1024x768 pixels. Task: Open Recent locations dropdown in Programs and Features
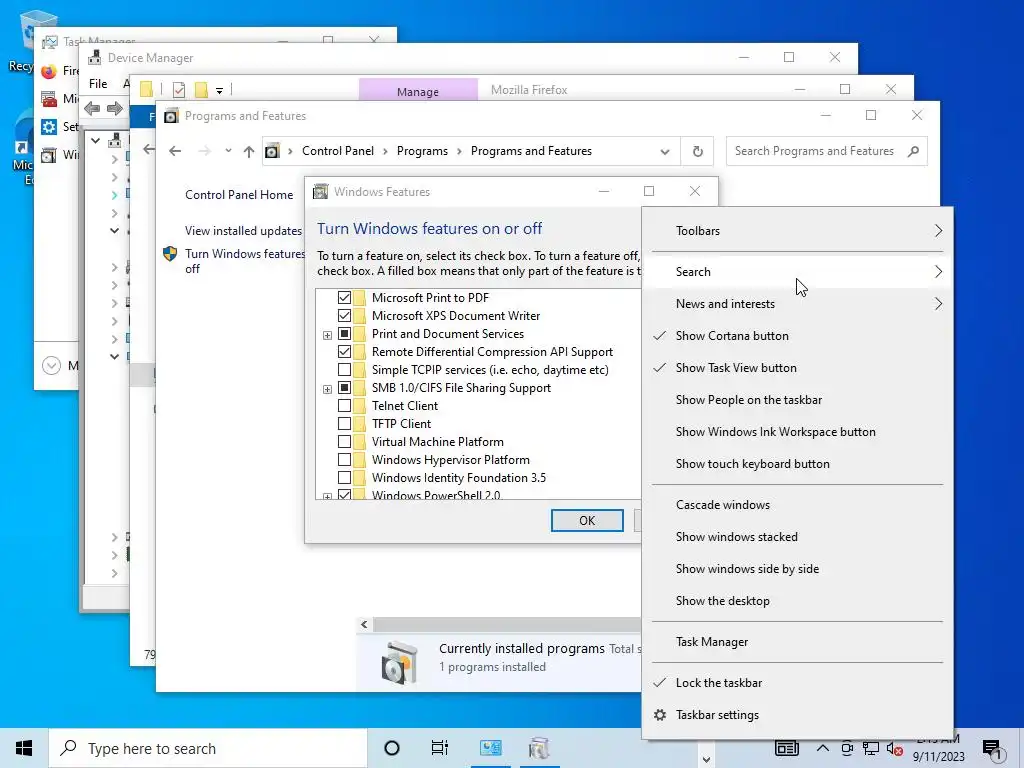228,151
